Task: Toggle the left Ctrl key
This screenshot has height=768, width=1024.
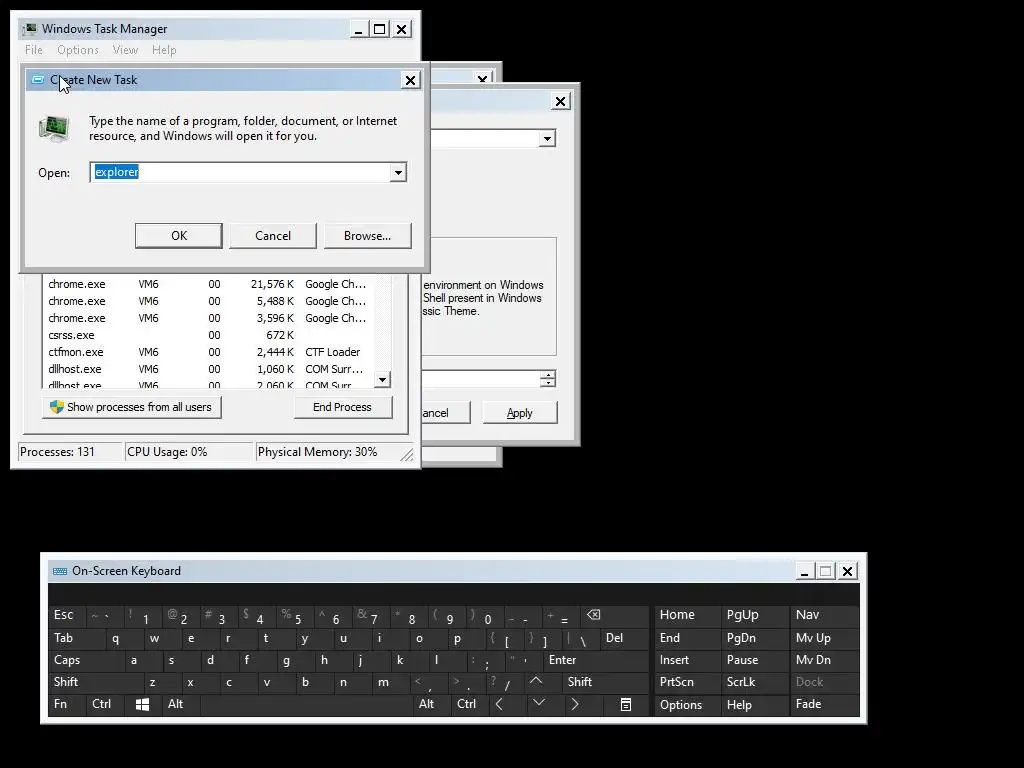Action: coord(104,705)
